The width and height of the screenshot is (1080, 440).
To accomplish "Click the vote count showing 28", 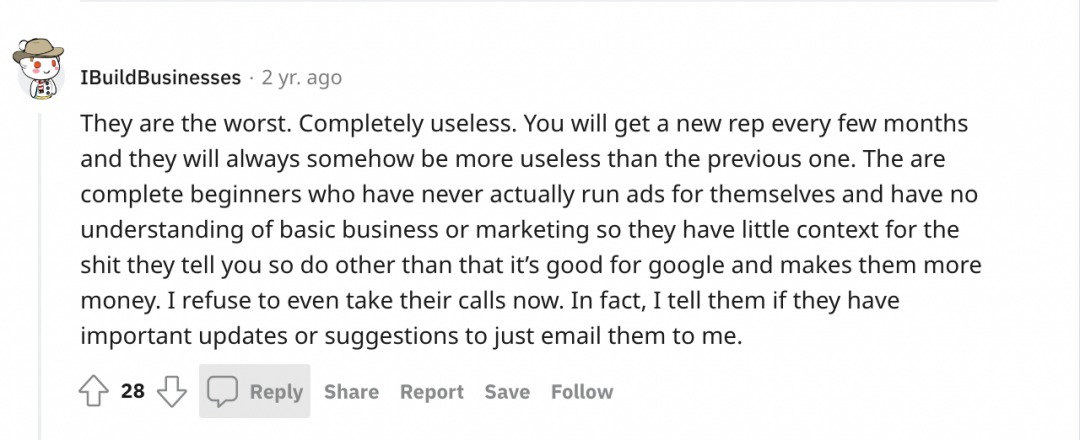I will point(133,392).
